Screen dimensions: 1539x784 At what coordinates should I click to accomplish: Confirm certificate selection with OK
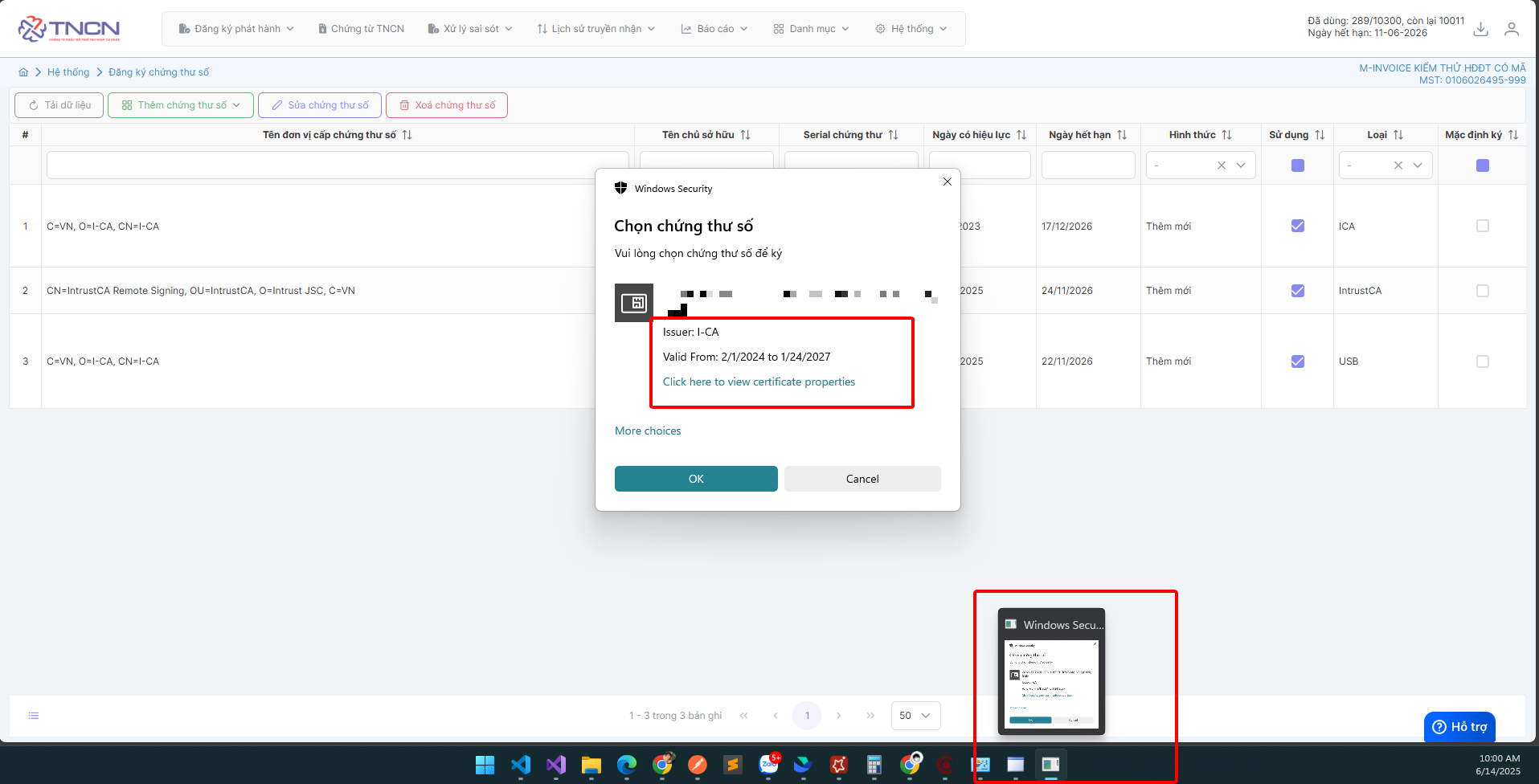[x=696, y=479]
